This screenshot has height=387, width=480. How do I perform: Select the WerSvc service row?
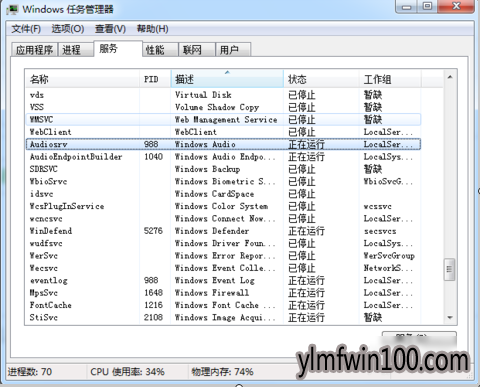pos(223,256)
